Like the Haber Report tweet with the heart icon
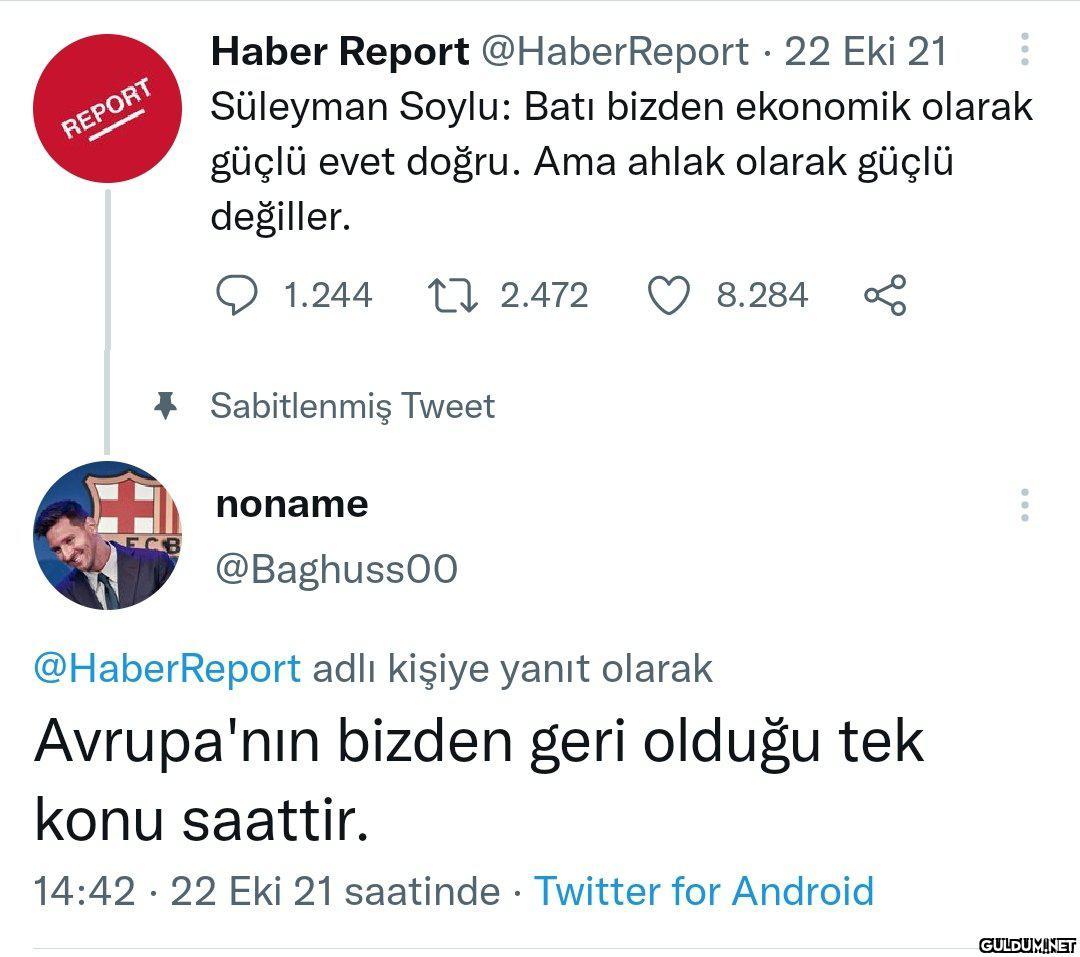Image resolution: width=1080 pixels, height=957 pixels. tap(668, 295)
